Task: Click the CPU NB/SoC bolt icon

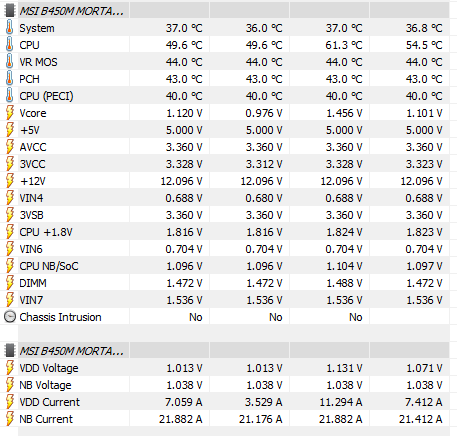Action: coord(10,266)
